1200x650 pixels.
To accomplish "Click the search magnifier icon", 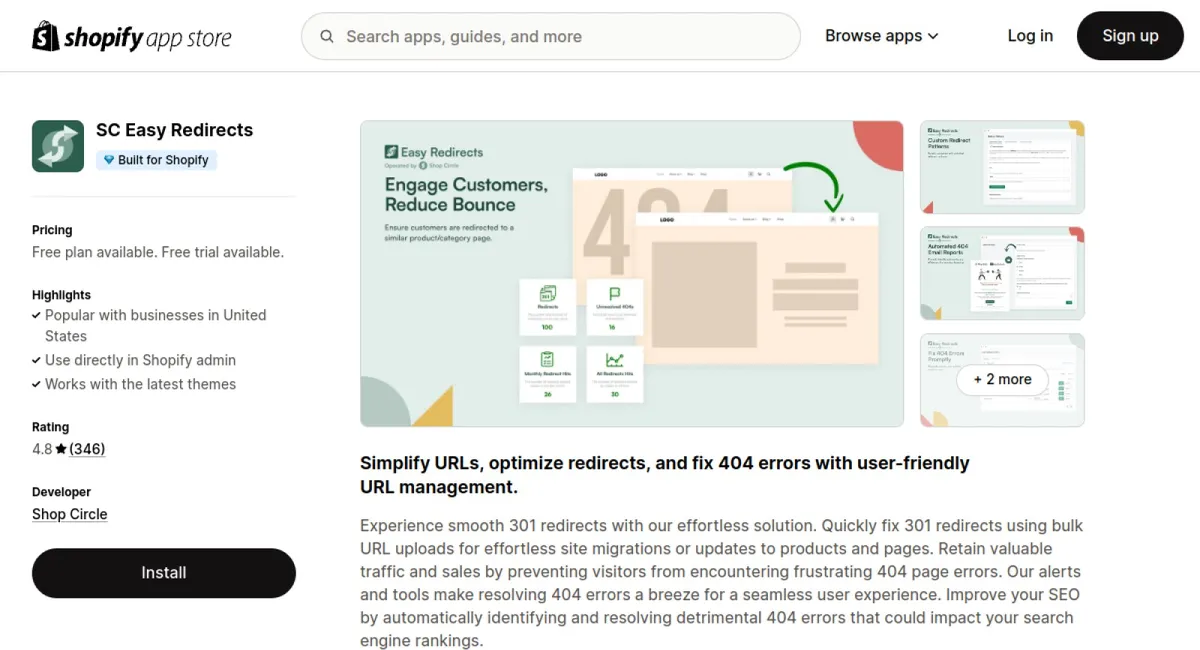I will point(327,37).
